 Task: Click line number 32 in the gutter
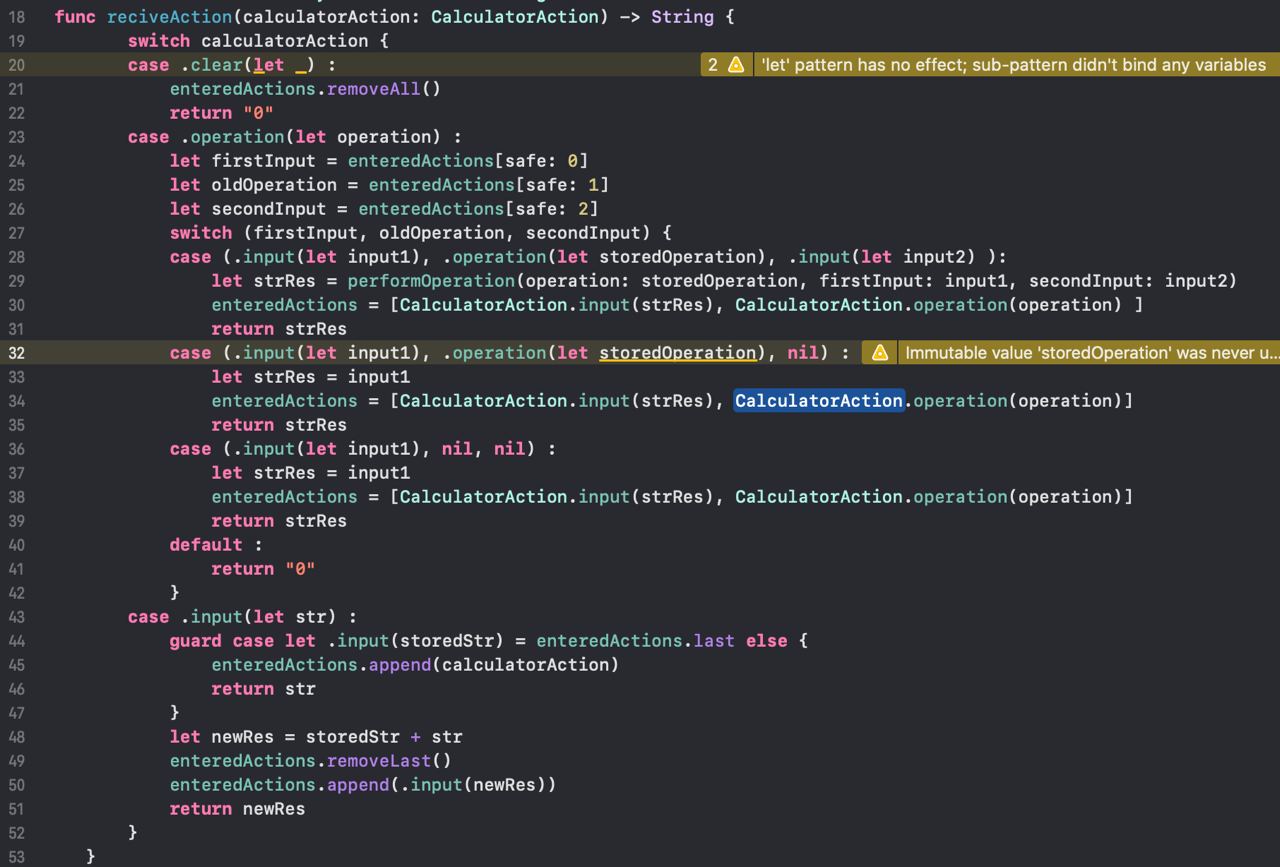(x=16, y=353)
